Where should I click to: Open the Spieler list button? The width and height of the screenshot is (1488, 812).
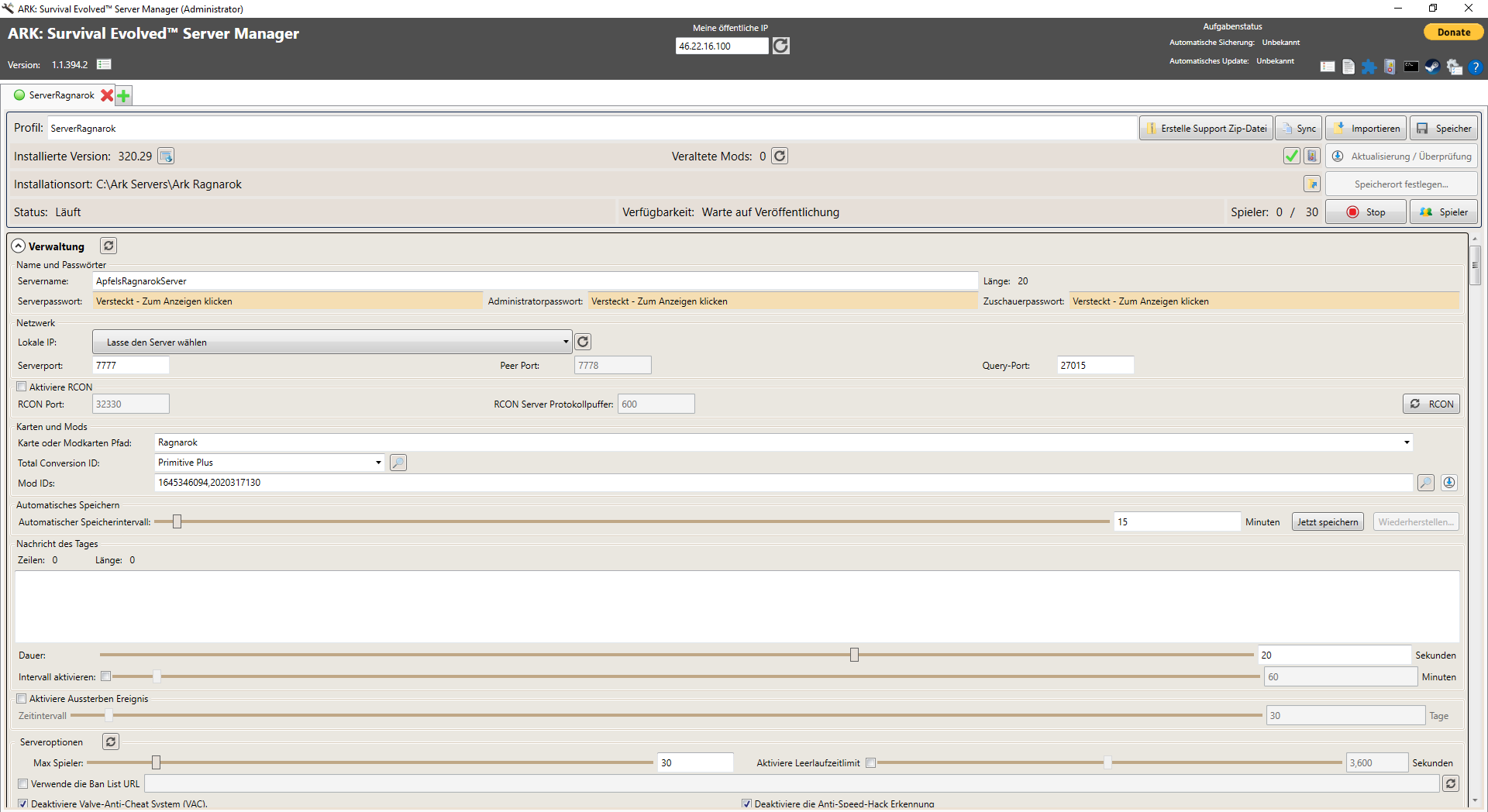[x=1444, y=212]
